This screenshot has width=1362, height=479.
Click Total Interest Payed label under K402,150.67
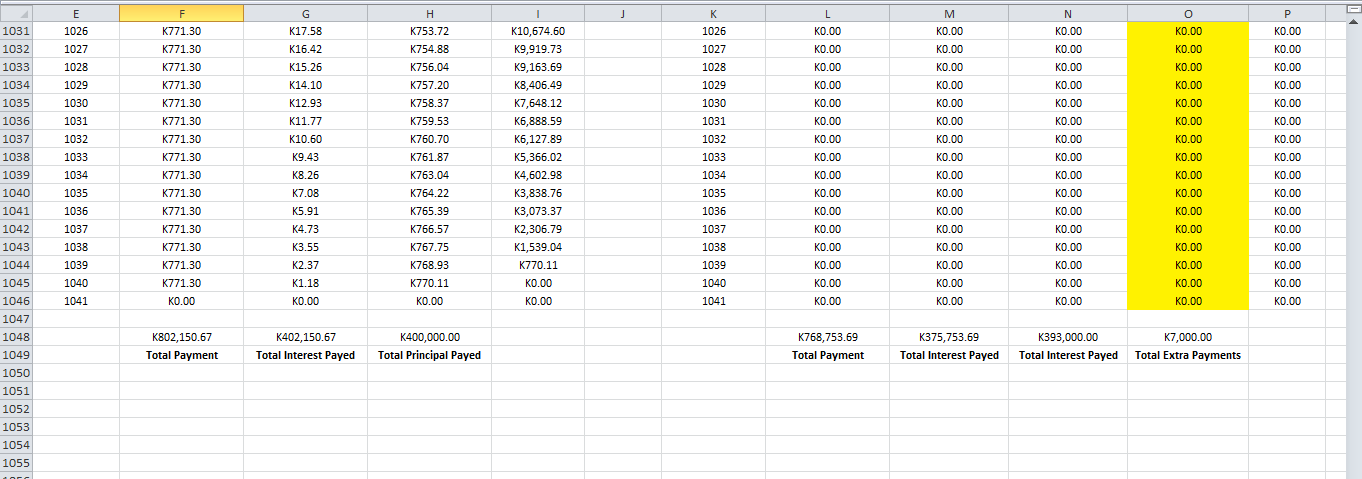305,355
